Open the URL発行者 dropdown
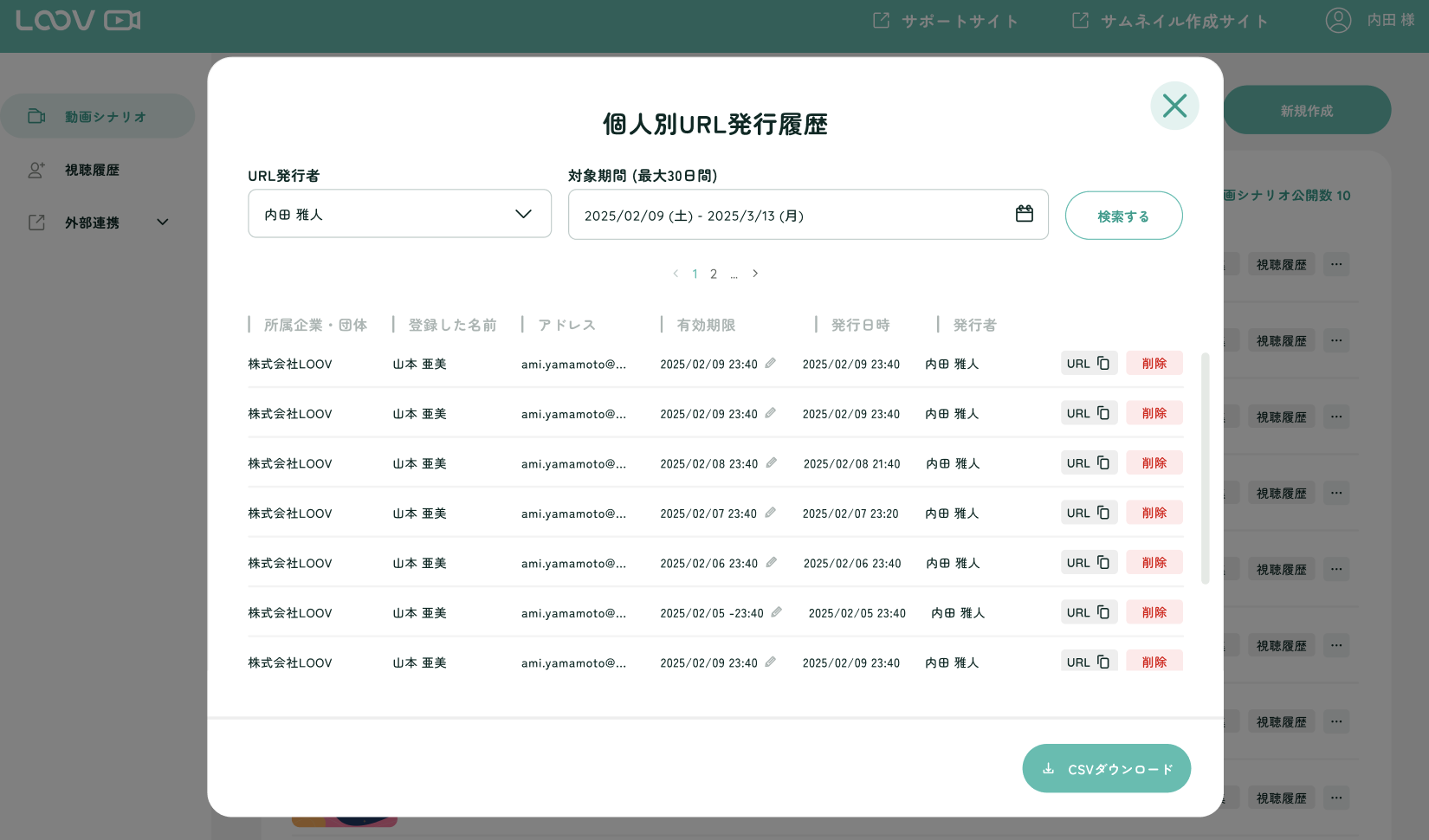 click(x=399, y=214)
